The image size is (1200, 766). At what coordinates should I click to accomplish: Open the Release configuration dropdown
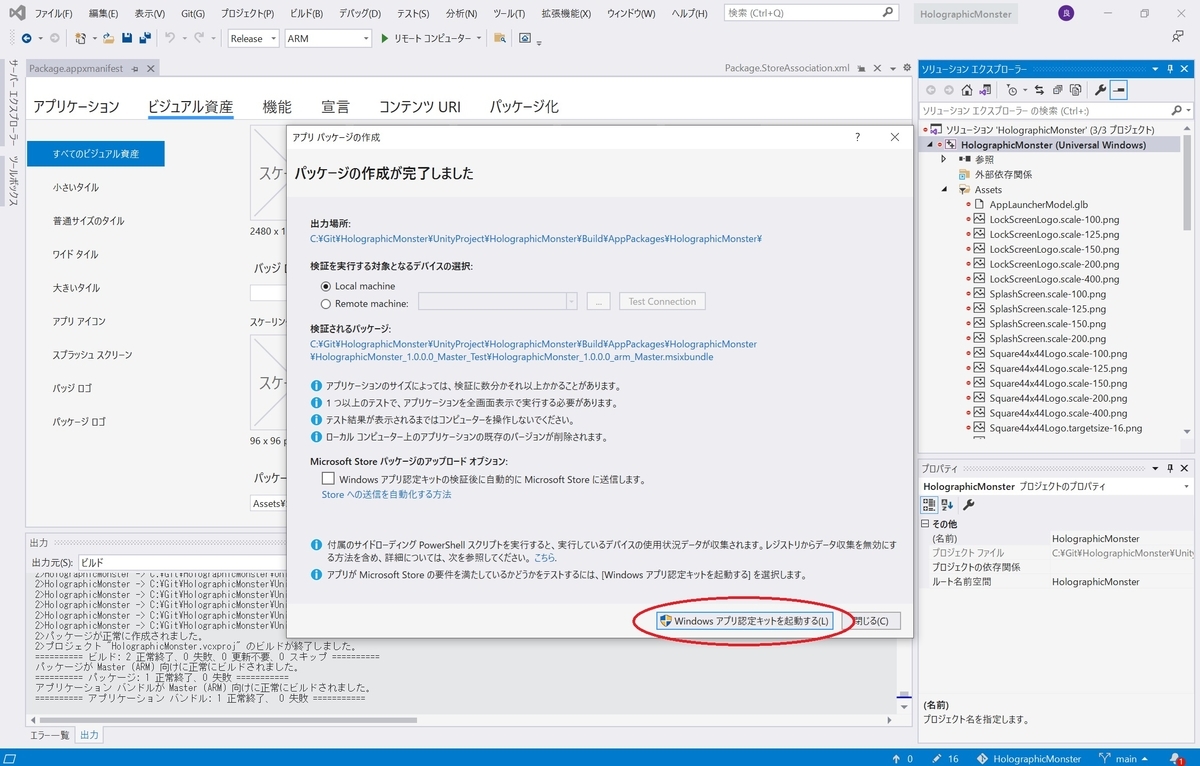[253, 38]
